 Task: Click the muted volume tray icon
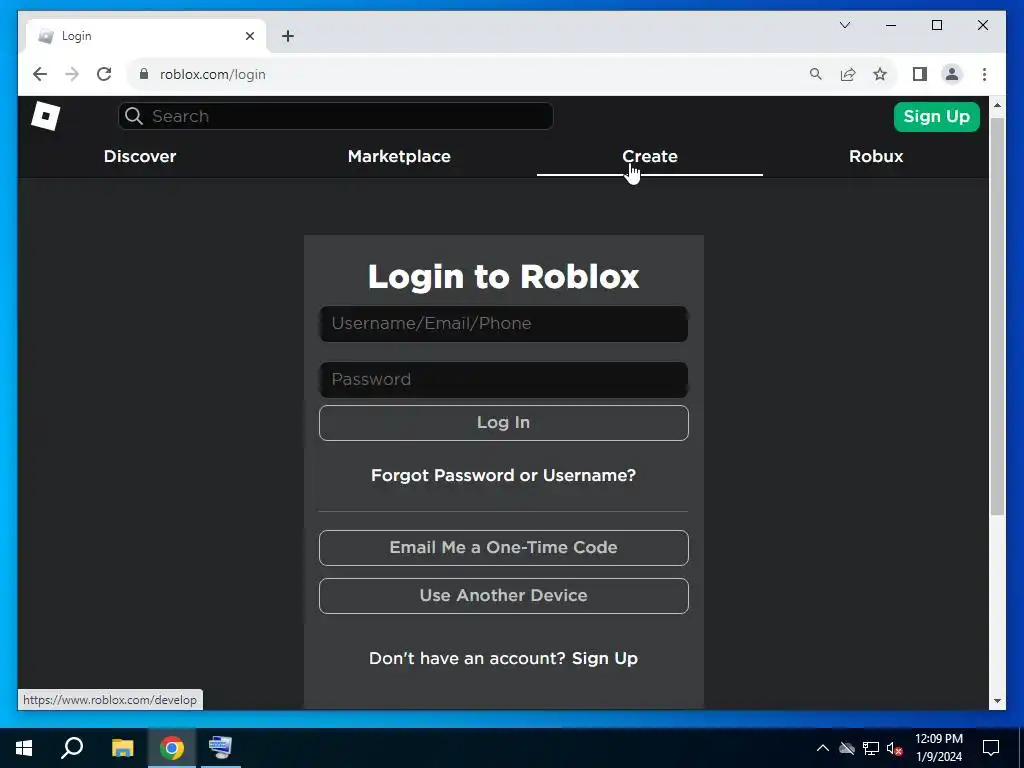[894, 748]
